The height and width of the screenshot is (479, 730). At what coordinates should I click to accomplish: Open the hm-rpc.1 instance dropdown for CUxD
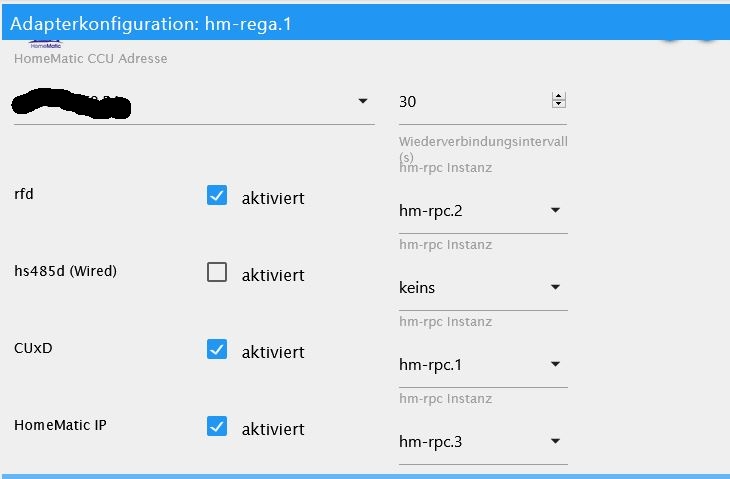click(555, 365)
